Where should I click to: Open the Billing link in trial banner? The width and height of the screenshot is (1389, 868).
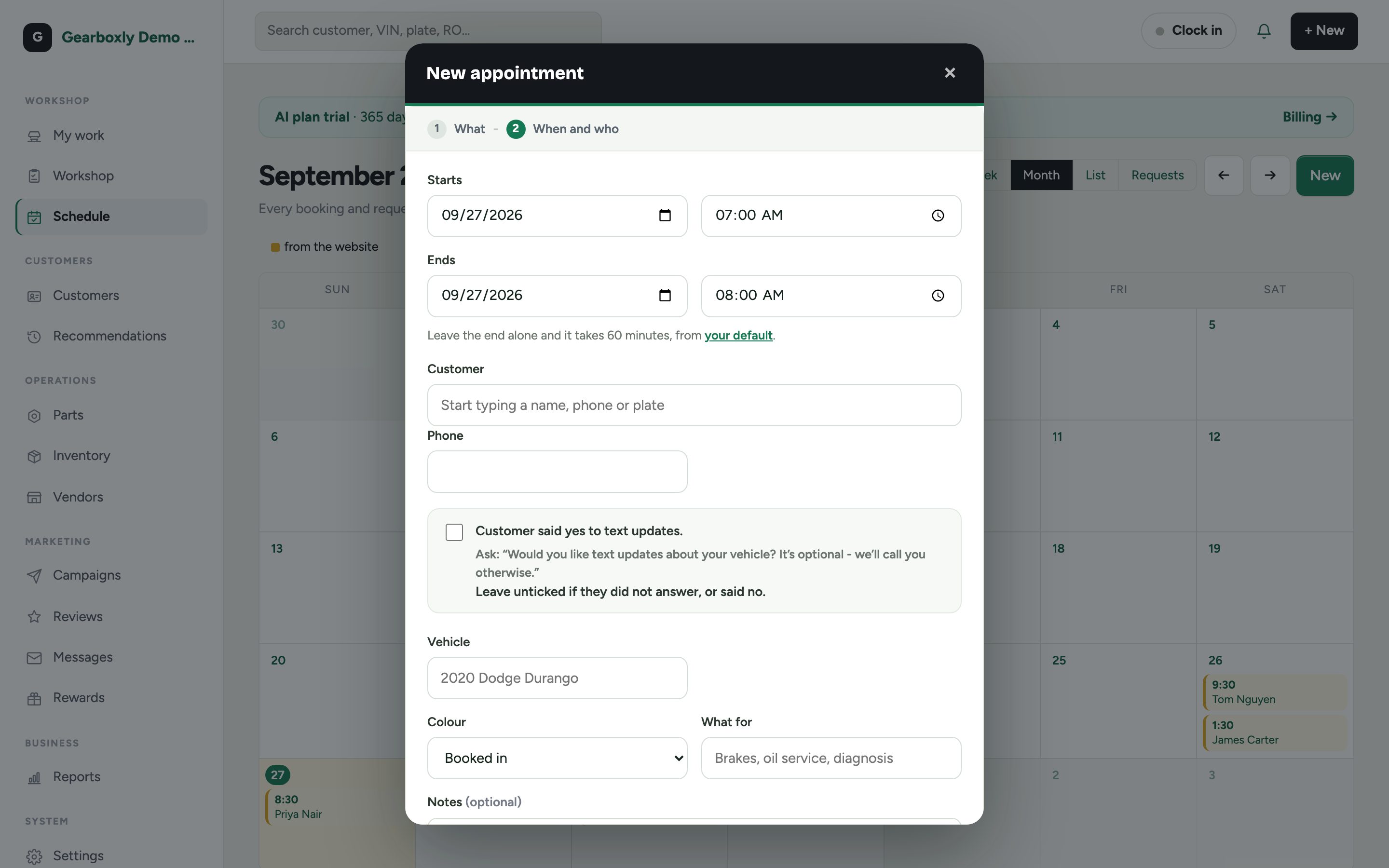[x=1310, y=117]
